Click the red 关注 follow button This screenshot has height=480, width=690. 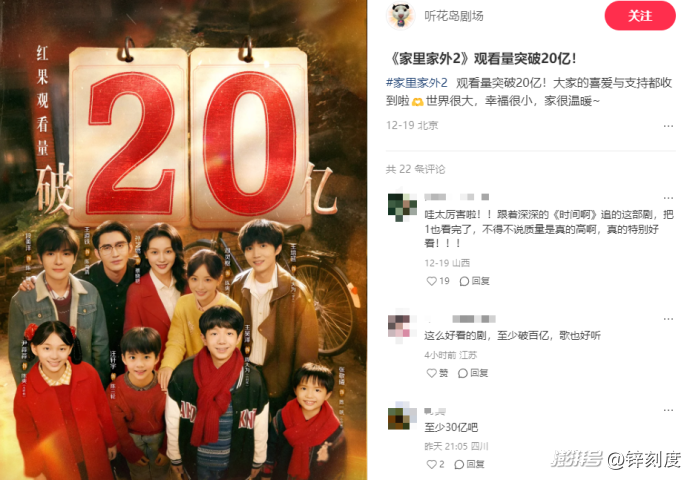(x=640, y=16)
